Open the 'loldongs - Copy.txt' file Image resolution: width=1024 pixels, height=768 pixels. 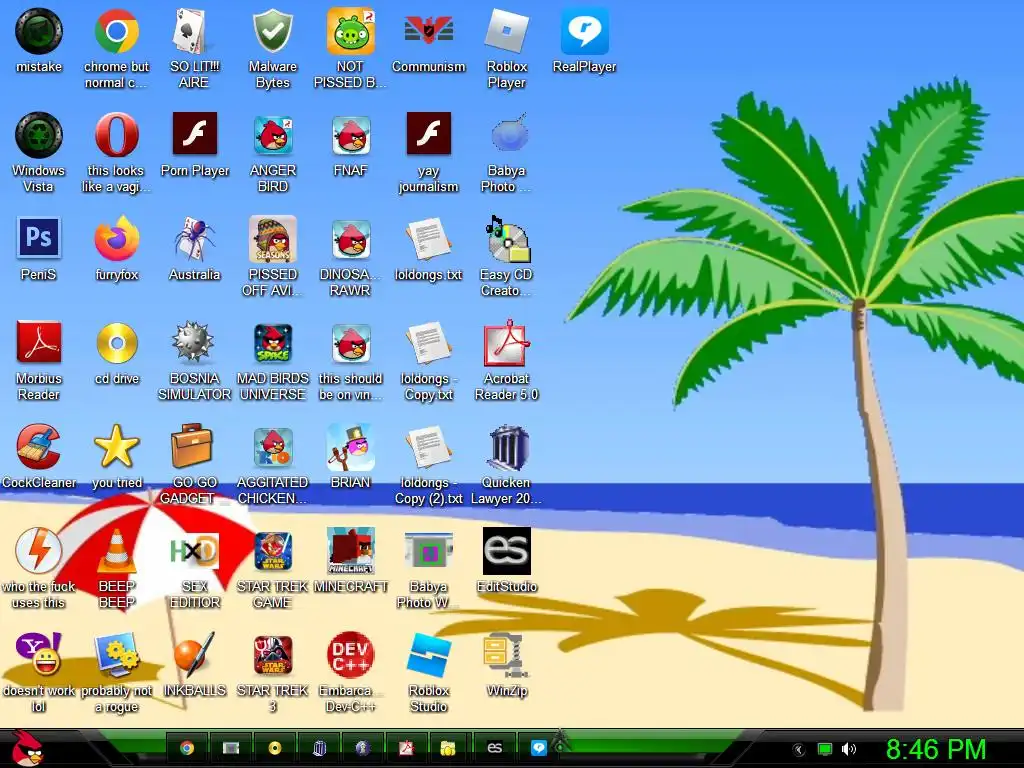(428, 342)
